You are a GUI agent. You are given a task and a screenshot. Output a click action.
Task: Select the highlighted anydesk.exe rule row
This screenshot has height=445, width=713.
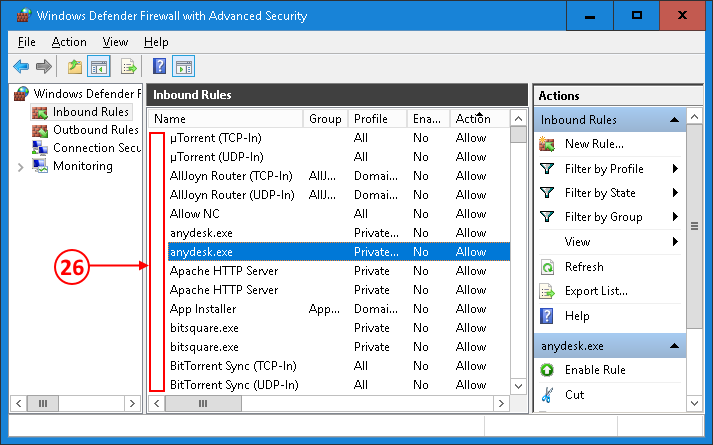339,252
